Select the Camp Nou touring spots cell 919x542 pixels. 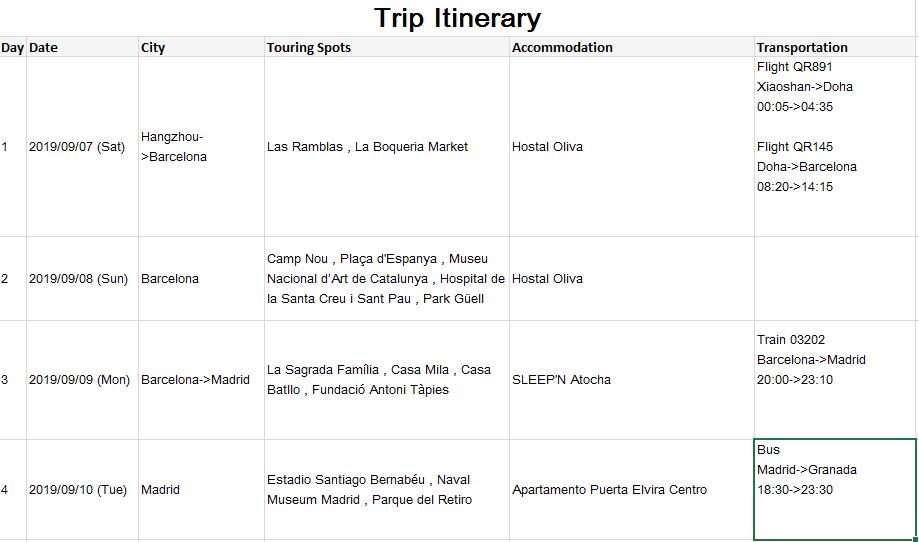point(386,279)
